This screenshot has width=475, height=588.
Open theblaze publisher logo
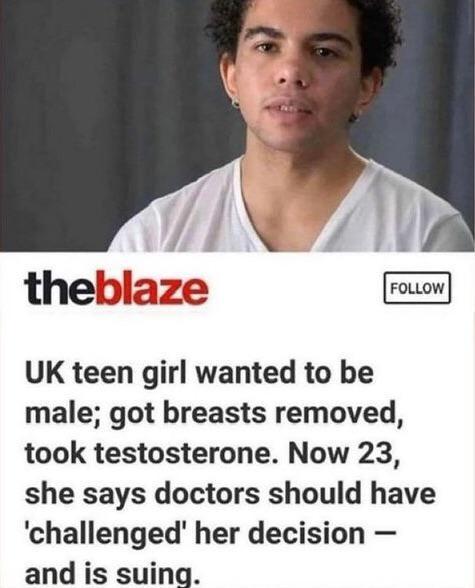point(116,291)
